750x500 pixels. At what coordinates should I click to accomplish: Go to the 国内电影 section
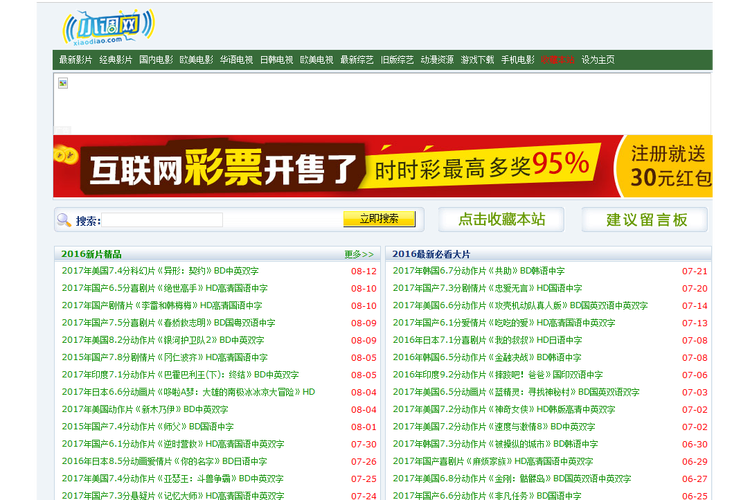(x=156, y=60)
